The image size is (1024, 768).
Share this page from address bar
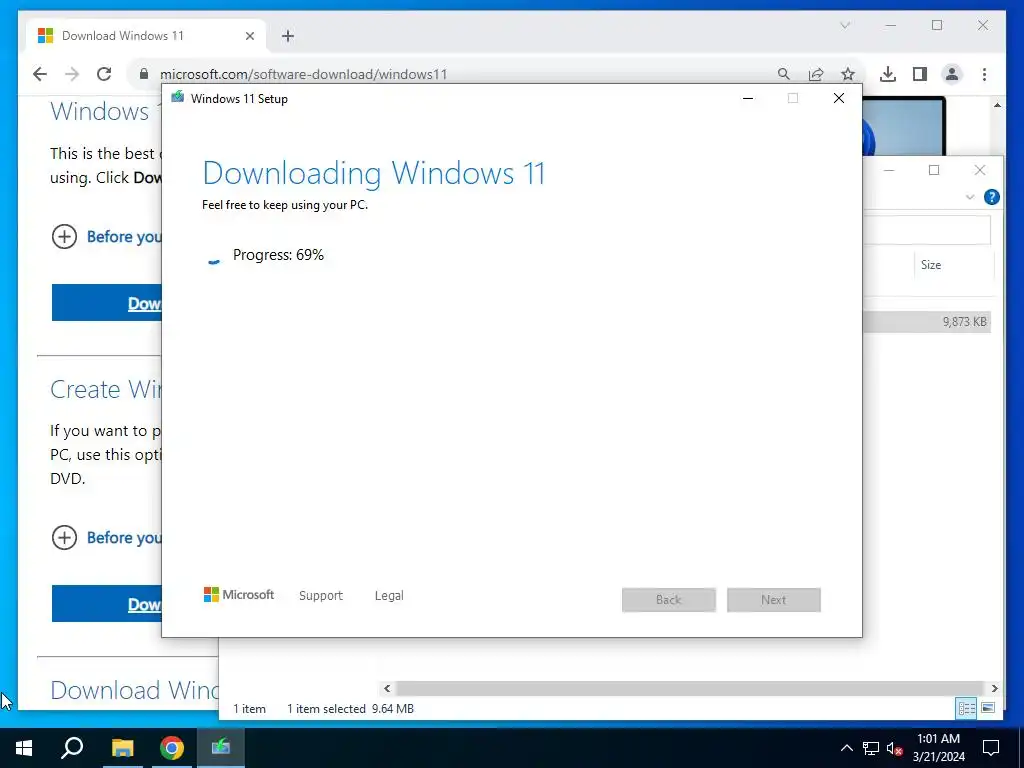click(x=816, y=74)
